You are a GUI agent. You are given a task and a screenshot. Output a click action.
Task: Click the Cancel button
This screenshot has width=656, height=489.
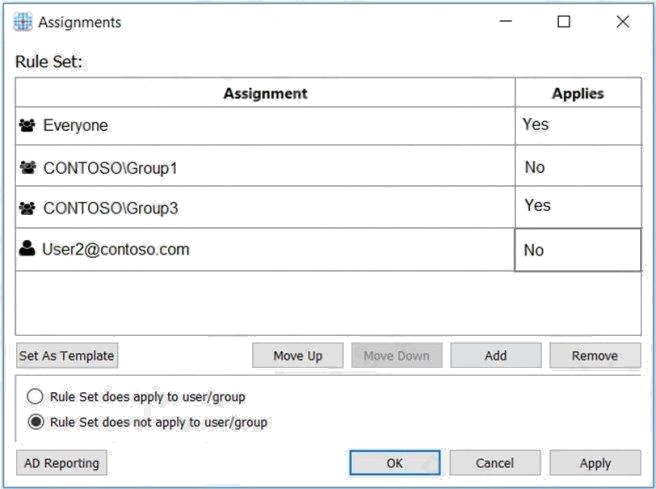[x=495, y=463]
